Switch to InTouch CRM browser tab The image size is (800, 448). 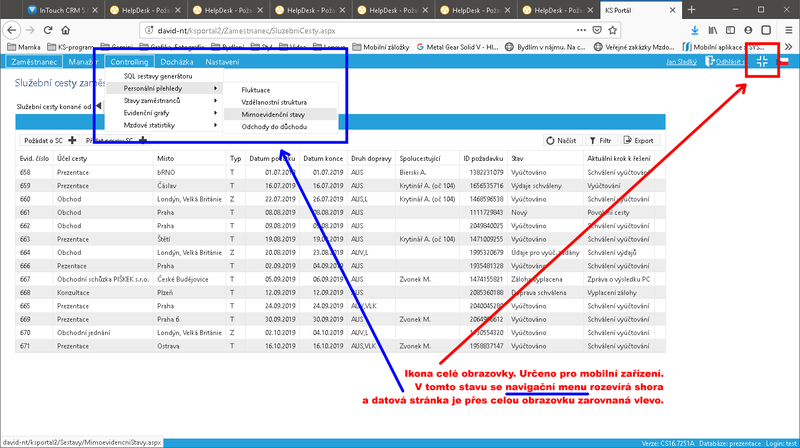pyautogui.click(x=62, y=10)
